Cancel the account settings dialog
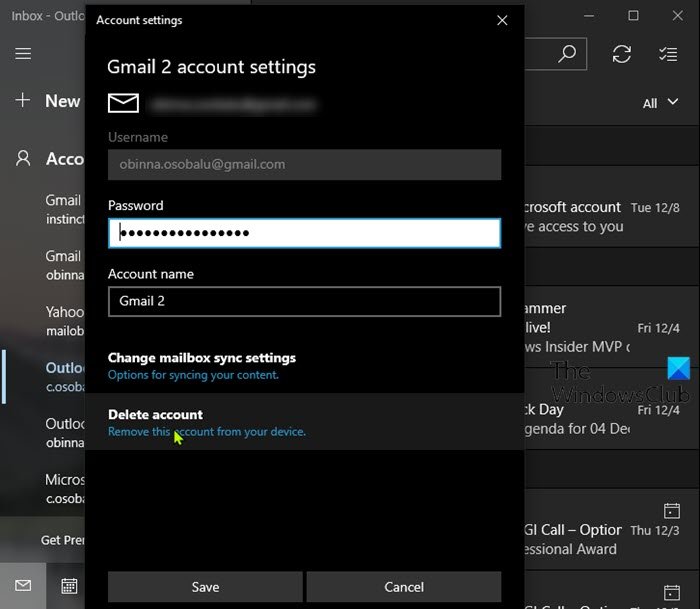Viewport: 700px width, 609px height. coord(404,587)
